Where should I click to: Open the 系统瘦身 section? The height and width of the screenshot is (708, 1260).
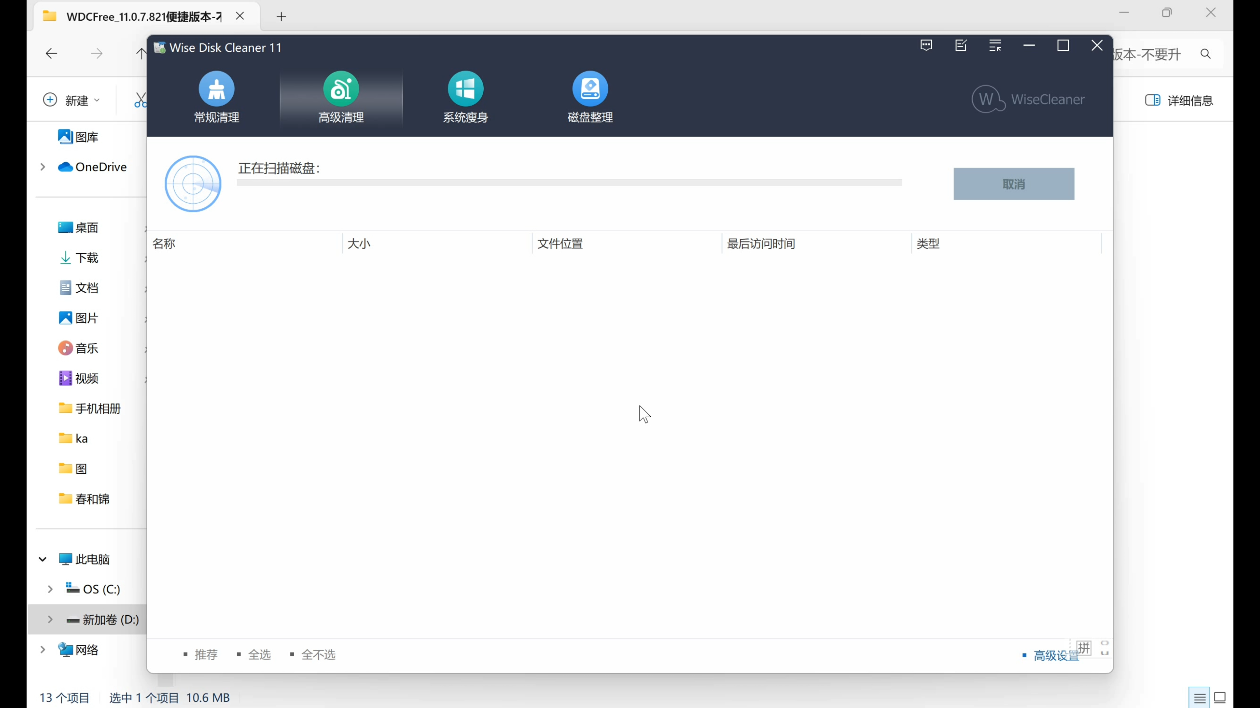(465, 98)
